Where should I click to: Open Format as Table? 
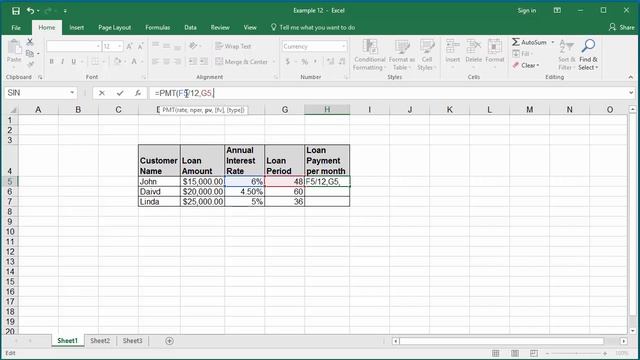pos(402,55)
